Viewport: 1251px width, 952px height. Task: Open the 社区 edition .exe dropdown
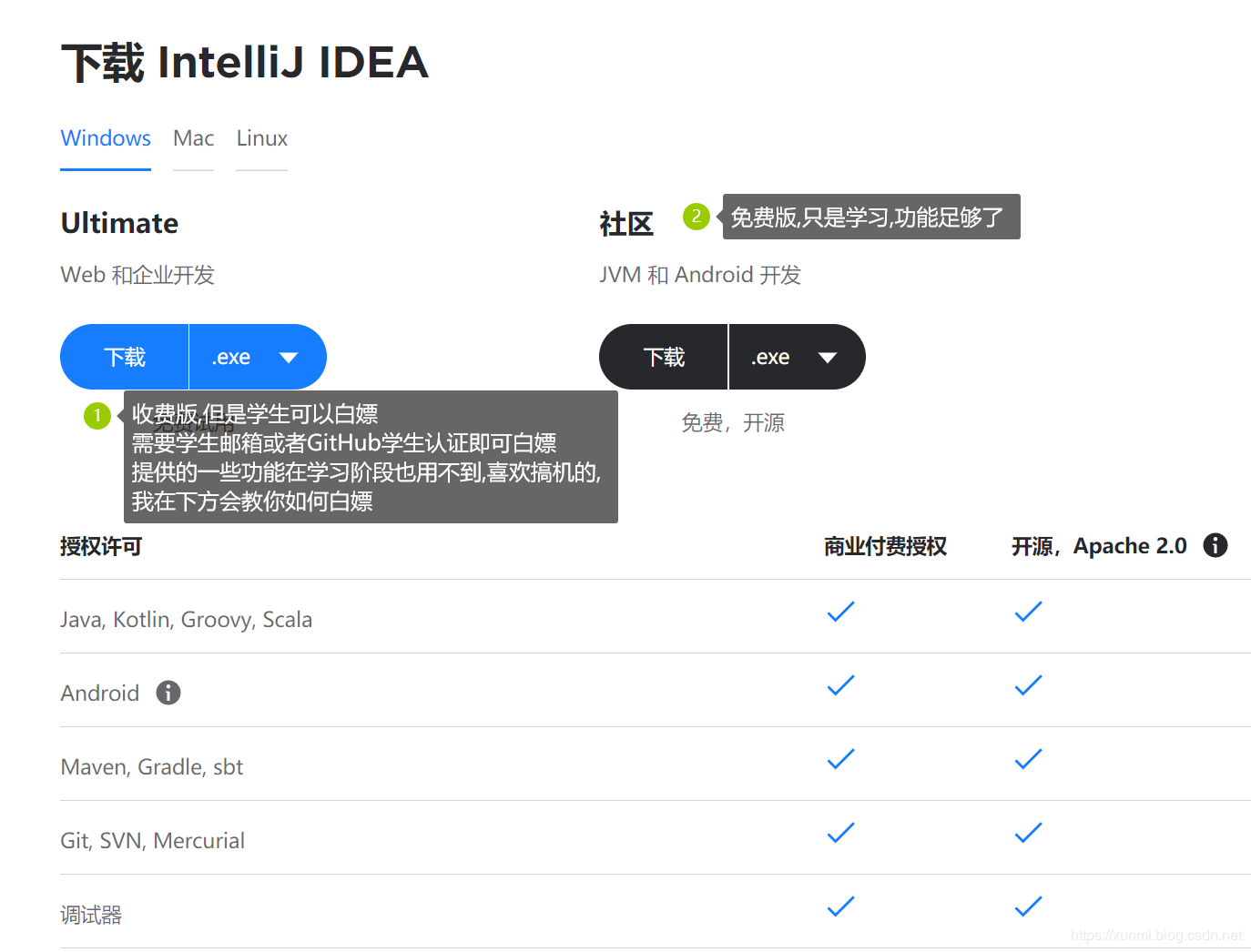[x=796, y=357]
